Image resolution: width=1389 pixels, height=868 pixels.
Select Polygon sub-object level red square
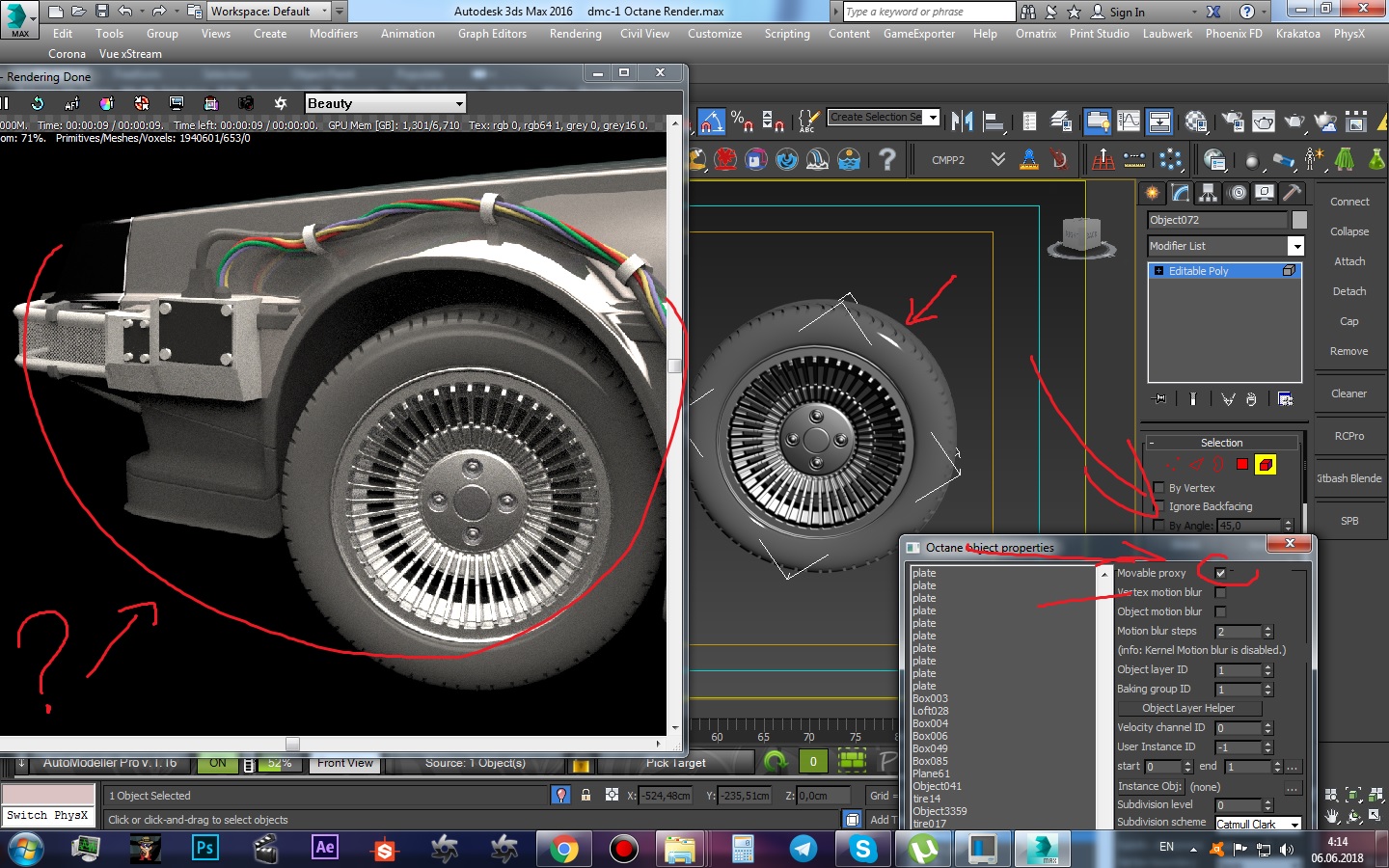coord(1242,465)
